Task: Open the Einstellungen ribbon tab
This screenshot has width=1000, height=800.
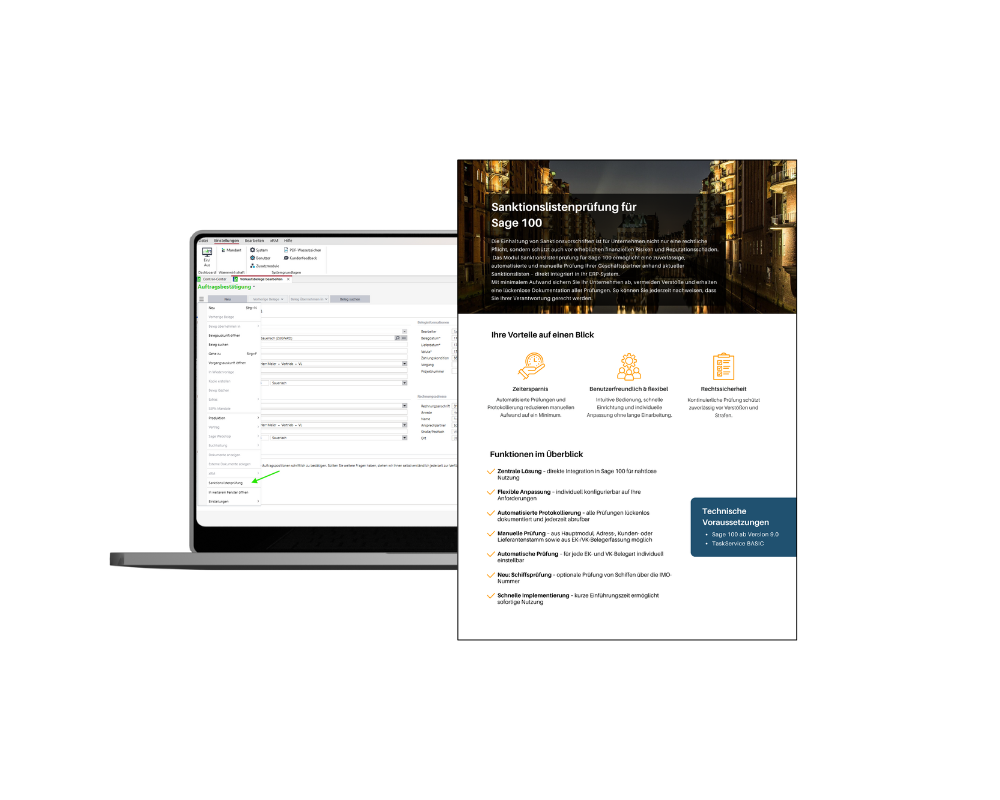Action: [x=226, y=241]
